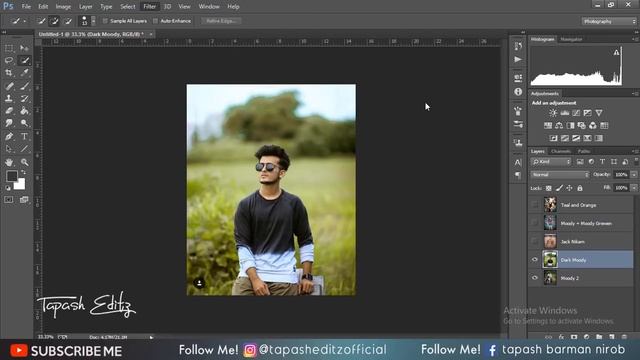Toggle lock transparent pixels
Image resolution: width=640 pixels, height=360 pixels.
549,188
